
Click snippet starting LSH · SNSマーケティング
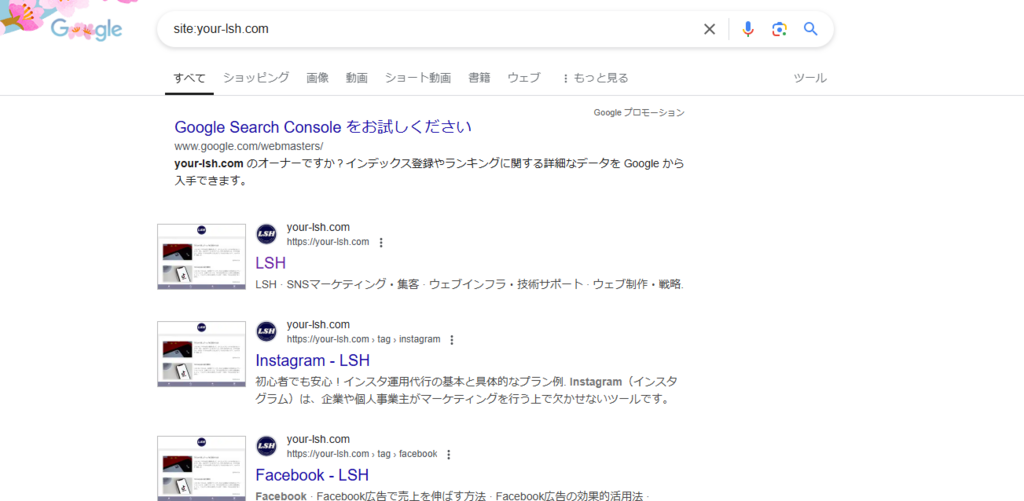click(x=470, y=285)
